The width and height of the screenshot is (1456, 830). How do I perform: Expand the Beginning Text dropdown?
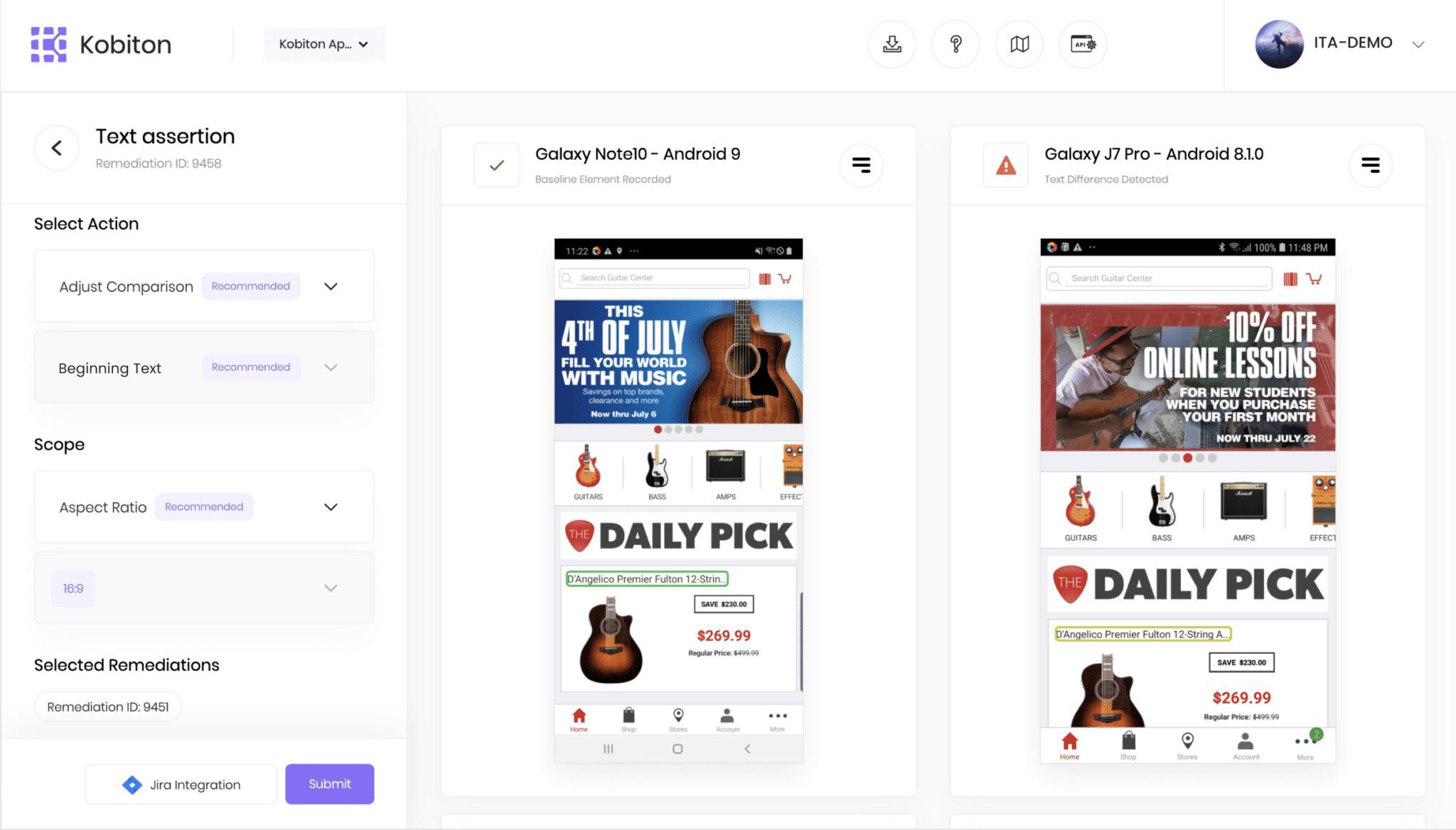coord(332,367)
